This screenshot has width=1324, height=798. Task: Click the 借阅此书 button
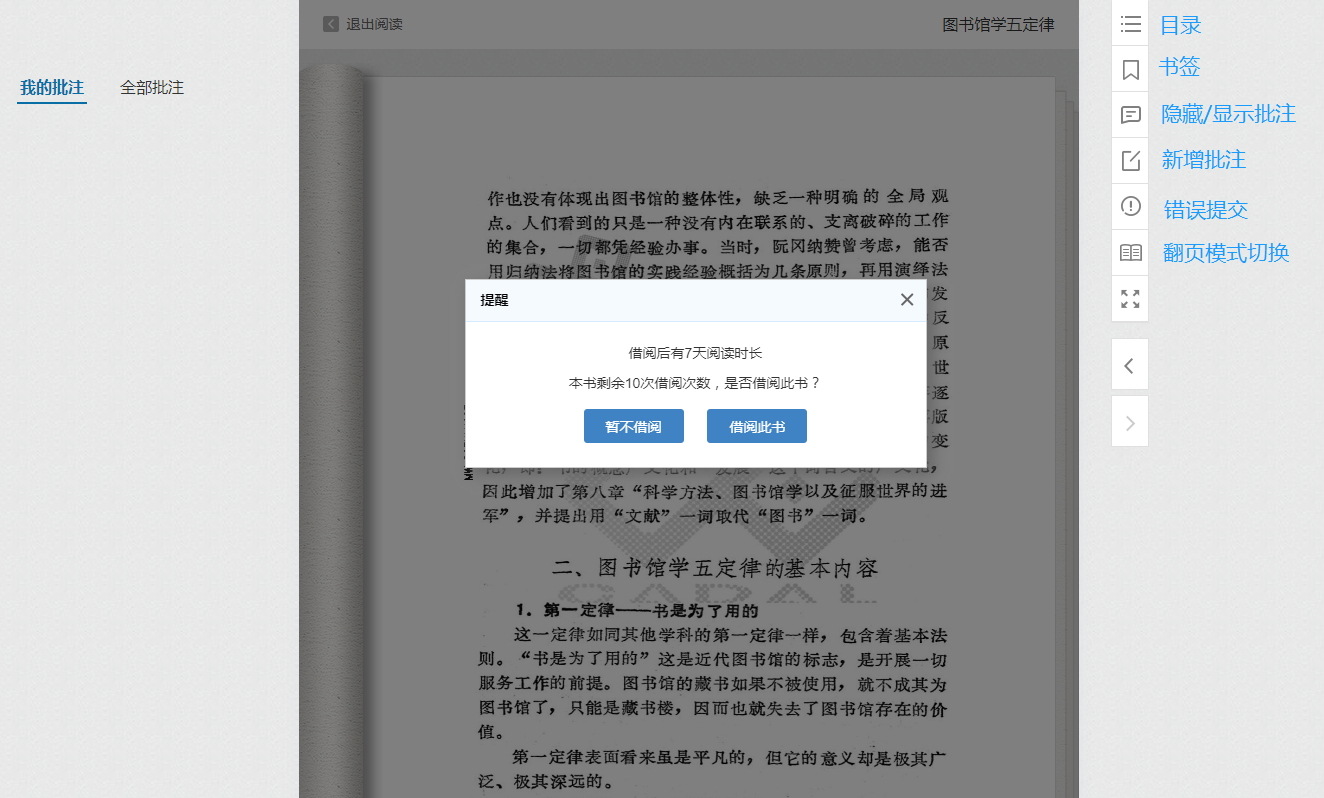pos(756,427)
